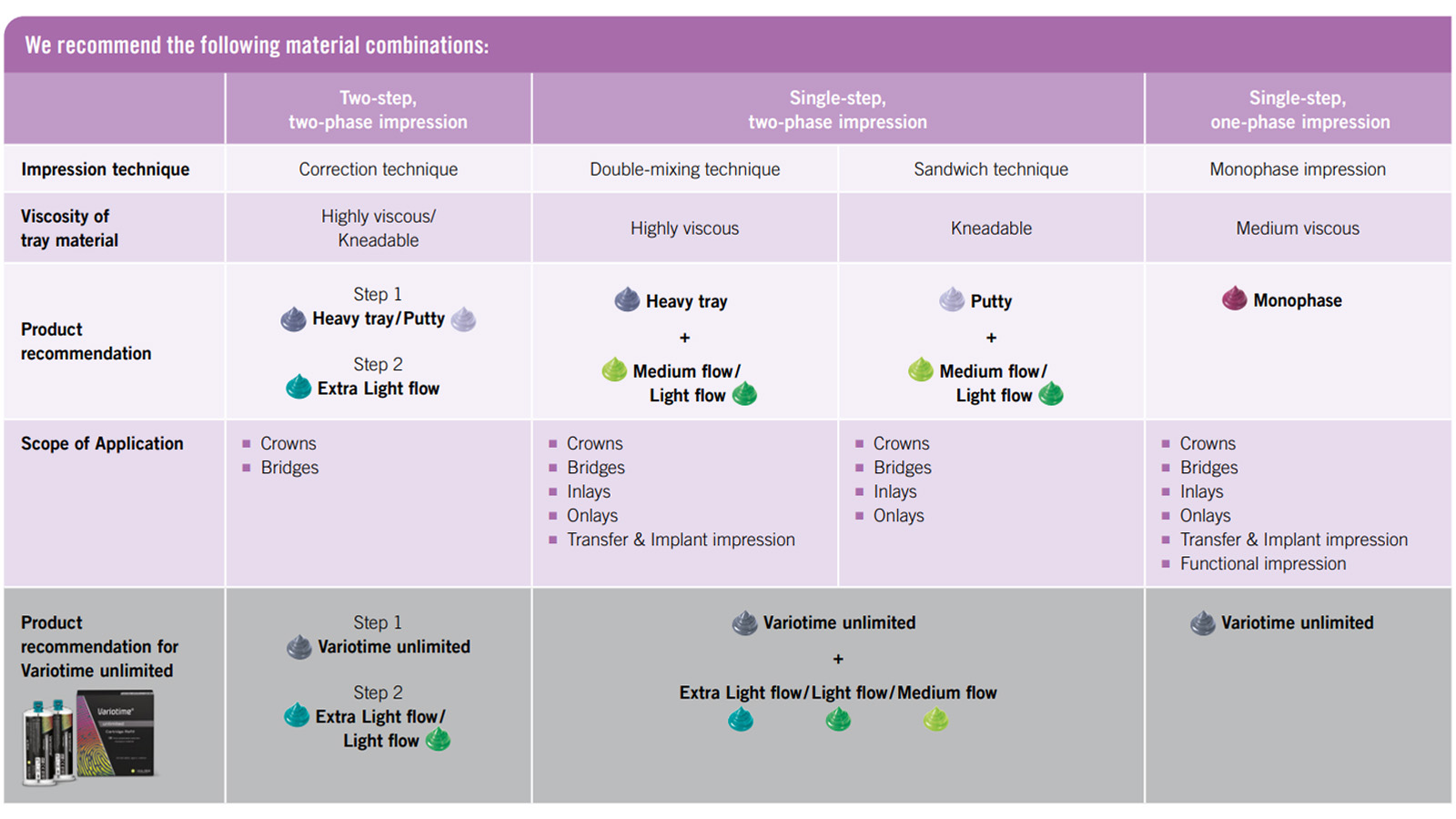Click the Putty blob icon in Sandwich column
This screenshot has height=819, width=1456.
coord(952,299)
